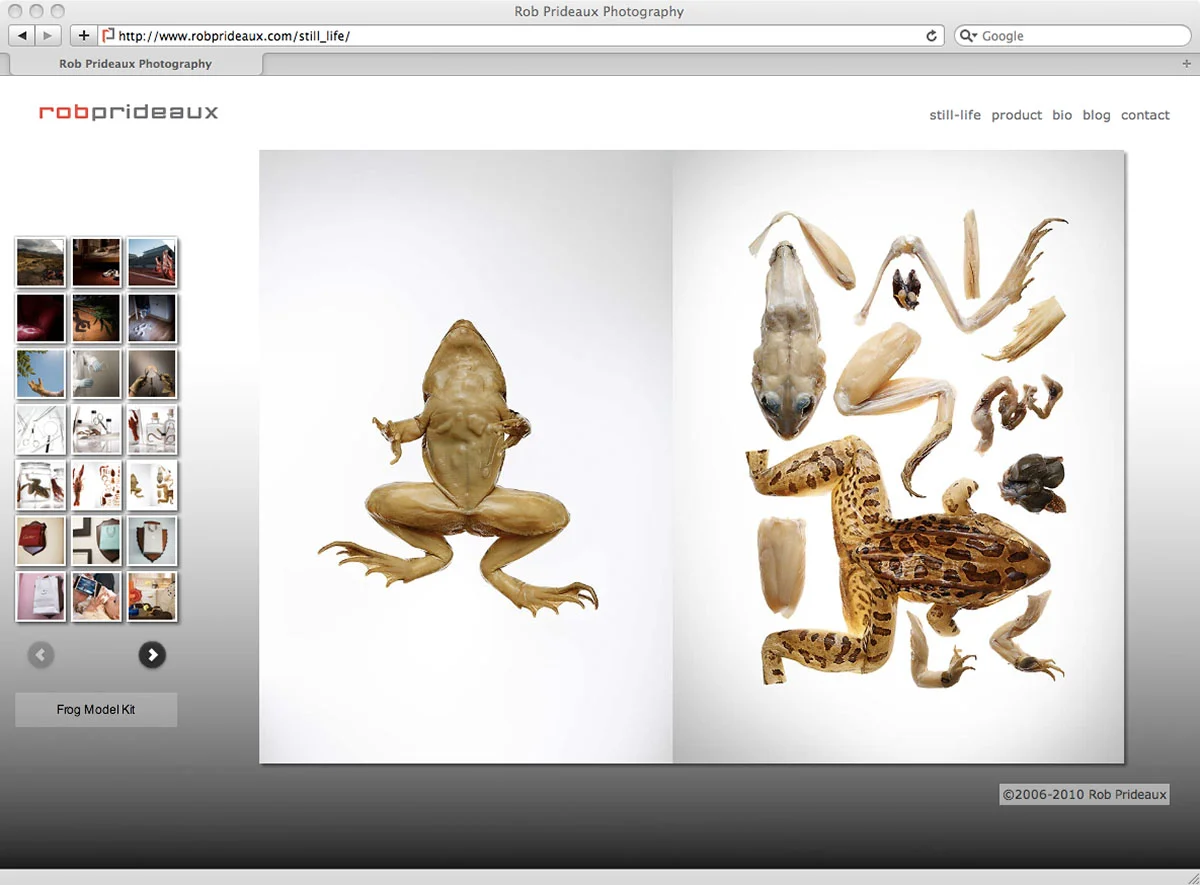Show previous thumbnails with the grey arrow
This screenshot has height=885, width=1200.
pos(41,655)
